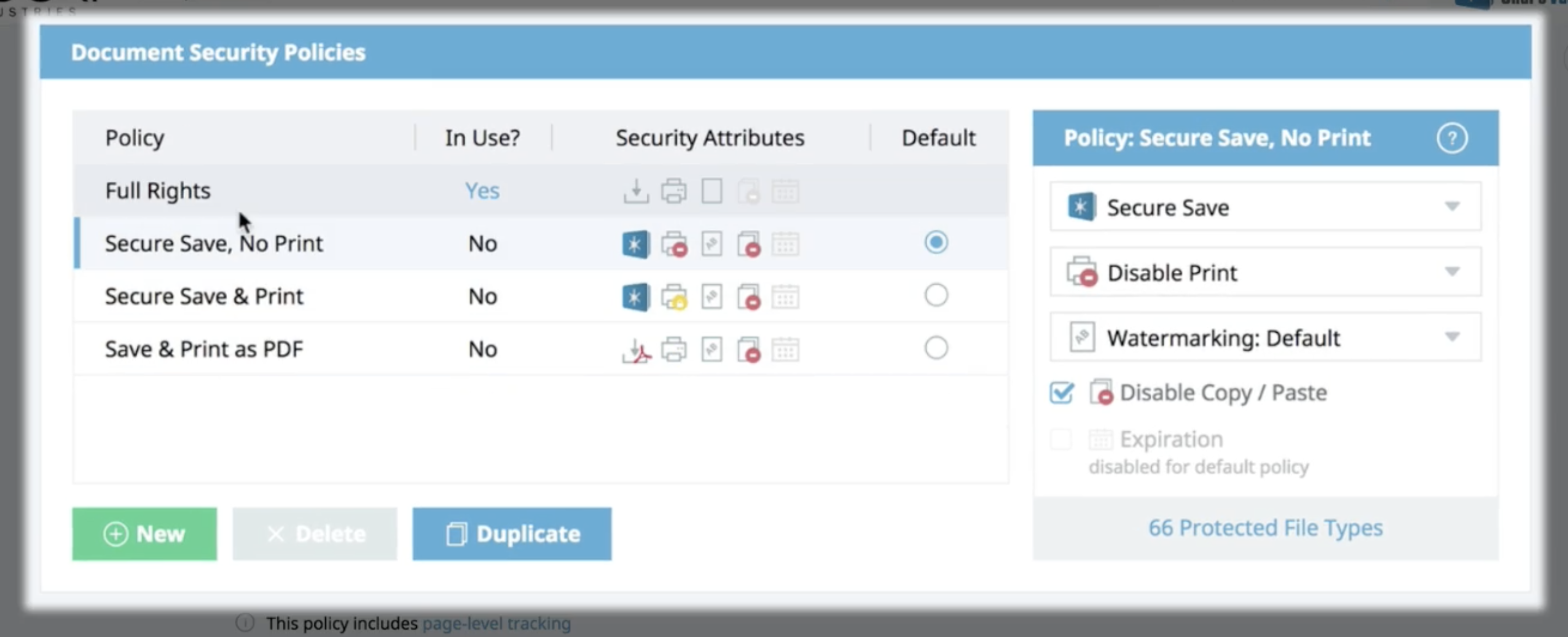Screen dimensions: 1568x637
Task: Click the Default column header
Action: [938, 138]
